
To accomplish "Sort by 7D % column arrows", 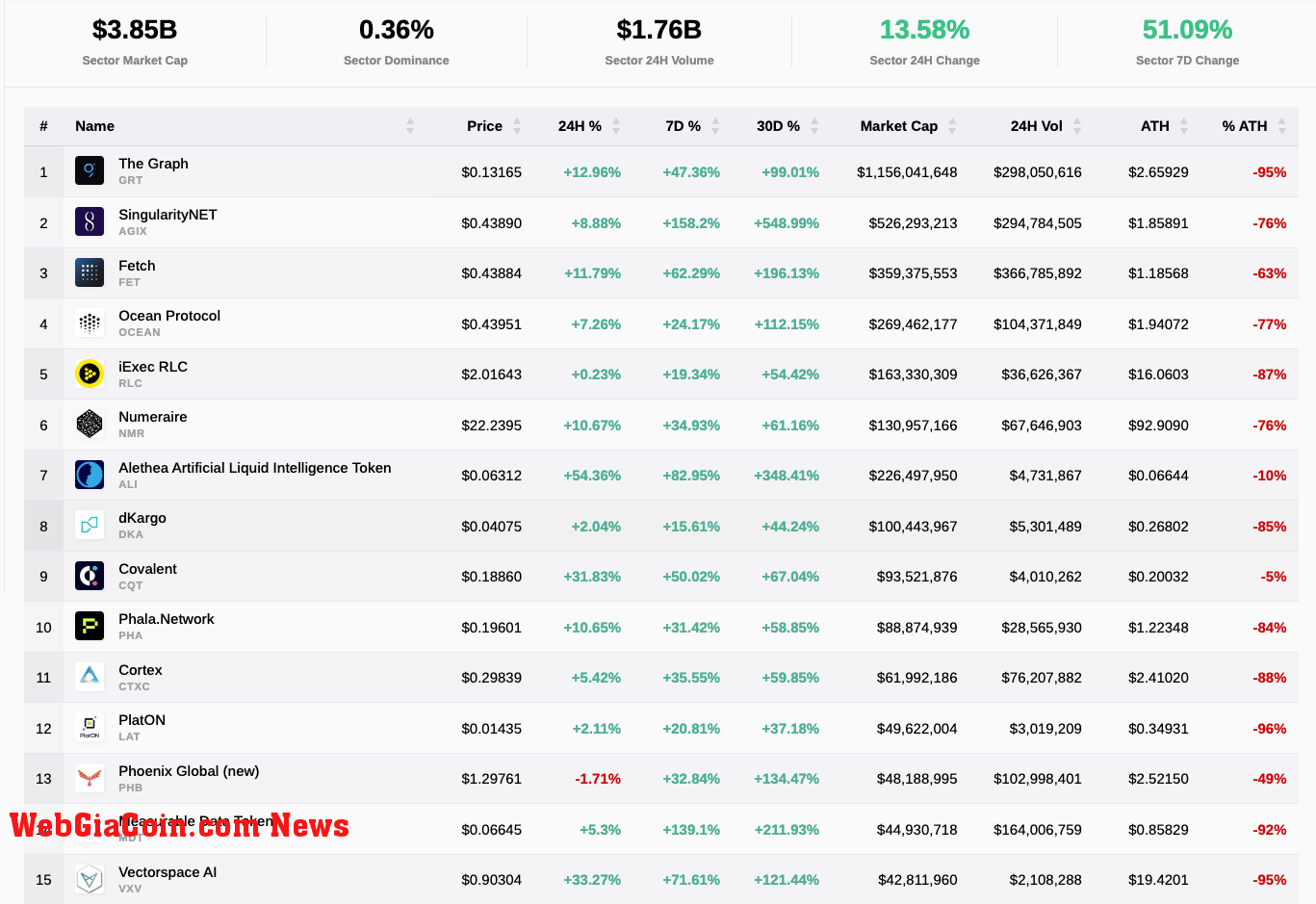I will click(715, 126).
